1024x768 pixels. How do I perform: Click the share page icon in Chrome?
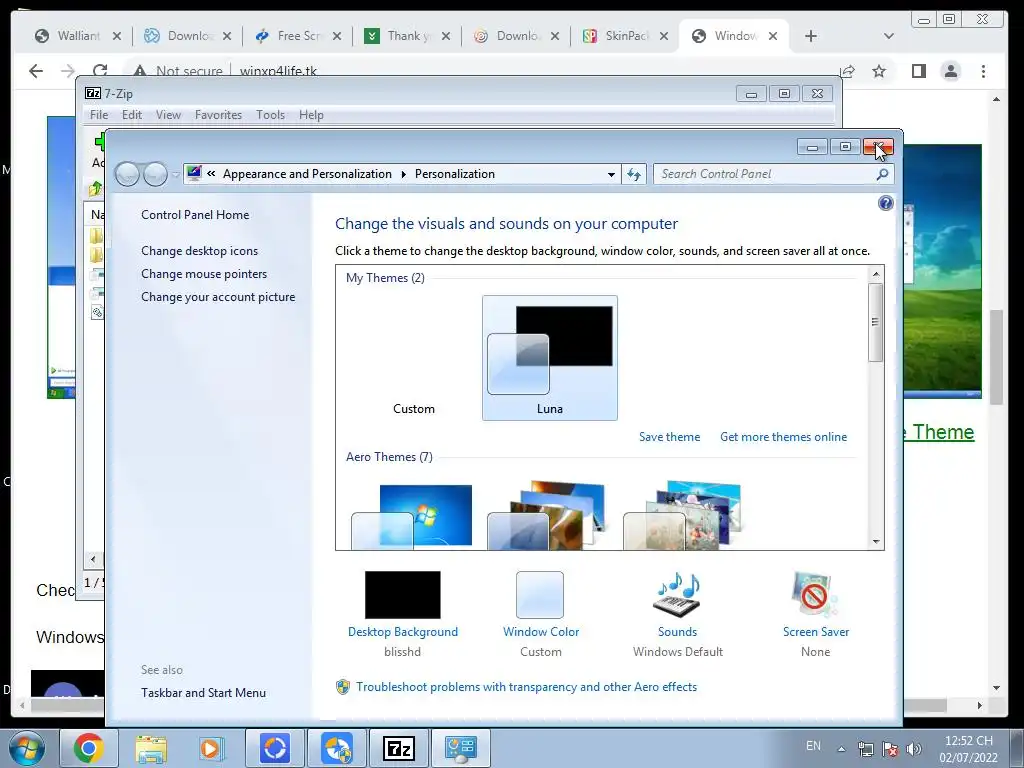click(848, 71)
